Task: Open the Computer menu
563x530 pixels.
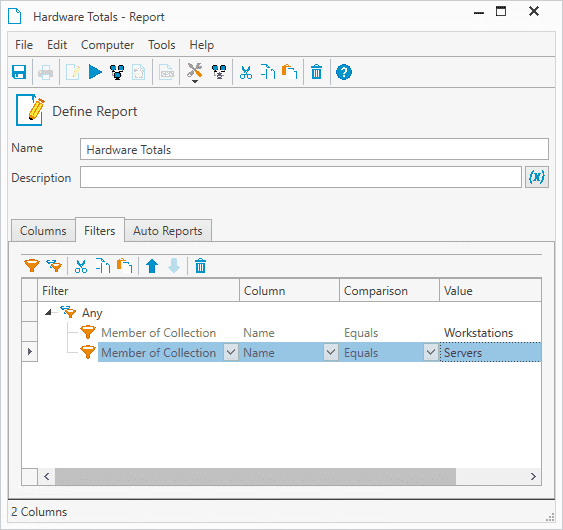Action: 107,45
